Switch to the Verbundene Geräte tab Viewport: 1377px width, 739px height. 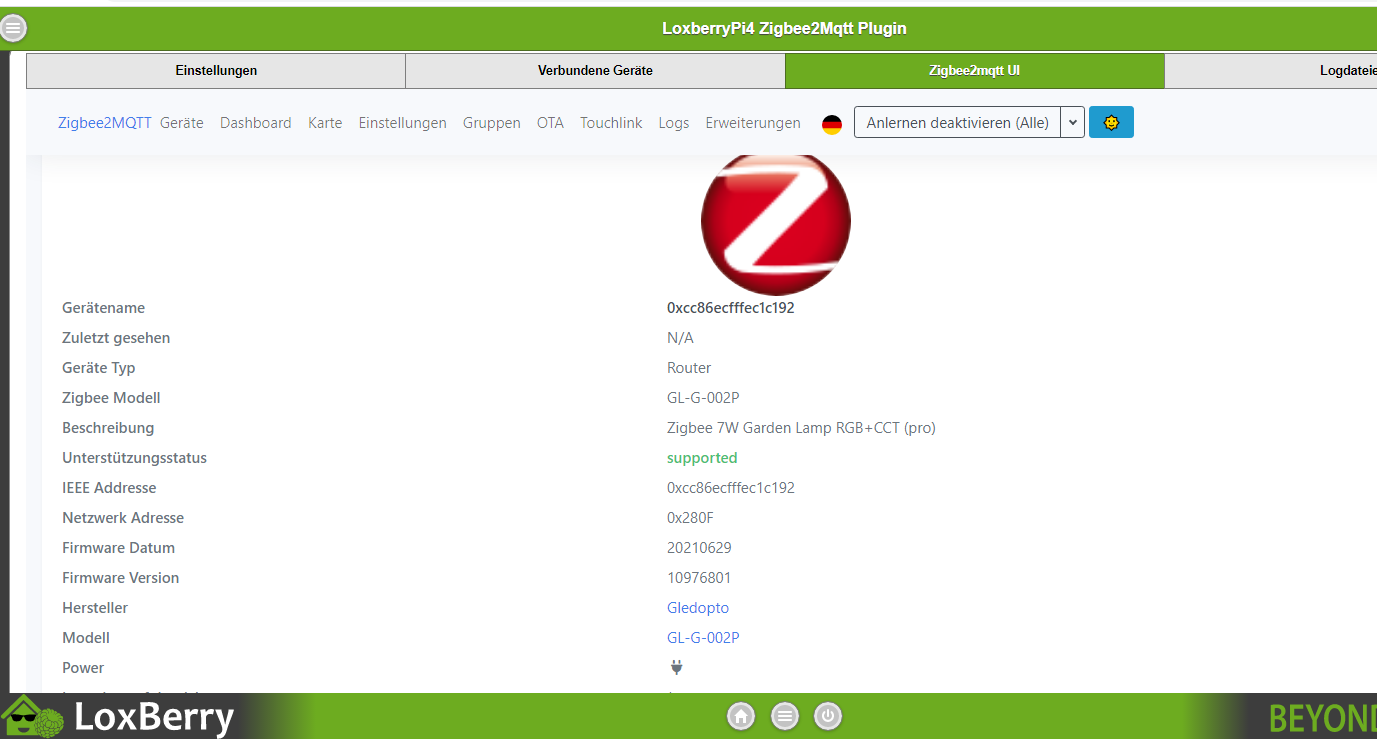point(595,71)
